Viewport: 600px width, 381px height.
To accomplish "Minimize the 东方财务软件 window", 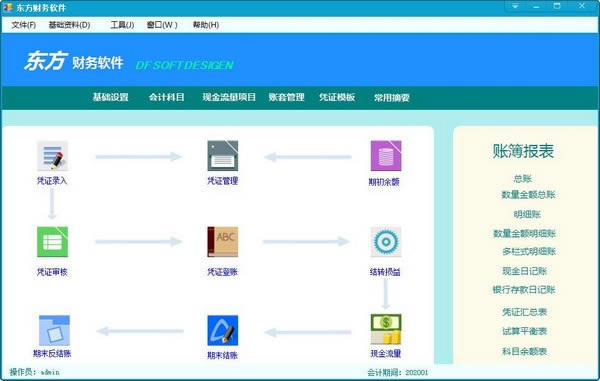I will (x=536, y=6).
